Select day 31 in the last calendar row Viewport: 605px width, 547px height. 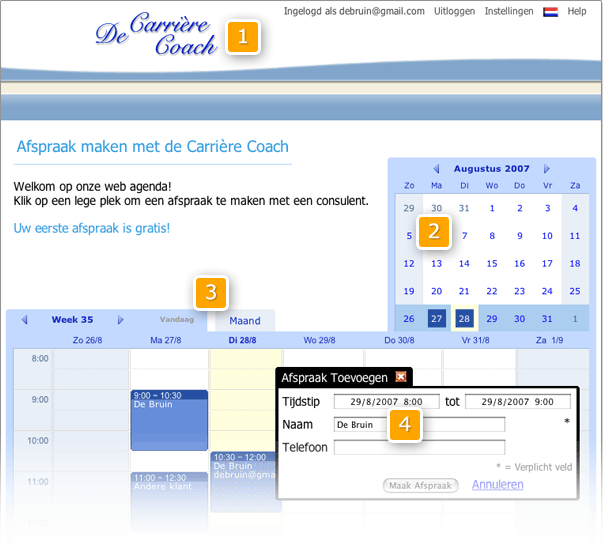point(547,319)
